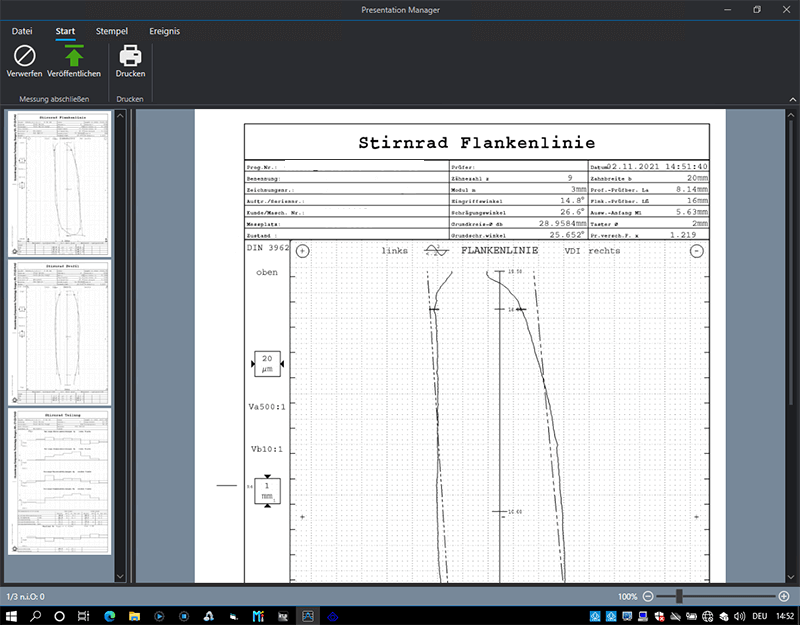Image resolution: width=800 pixels, height=625 pixels.
Task: Switch to the Start ribbon tab
Action: coord(65,31)
